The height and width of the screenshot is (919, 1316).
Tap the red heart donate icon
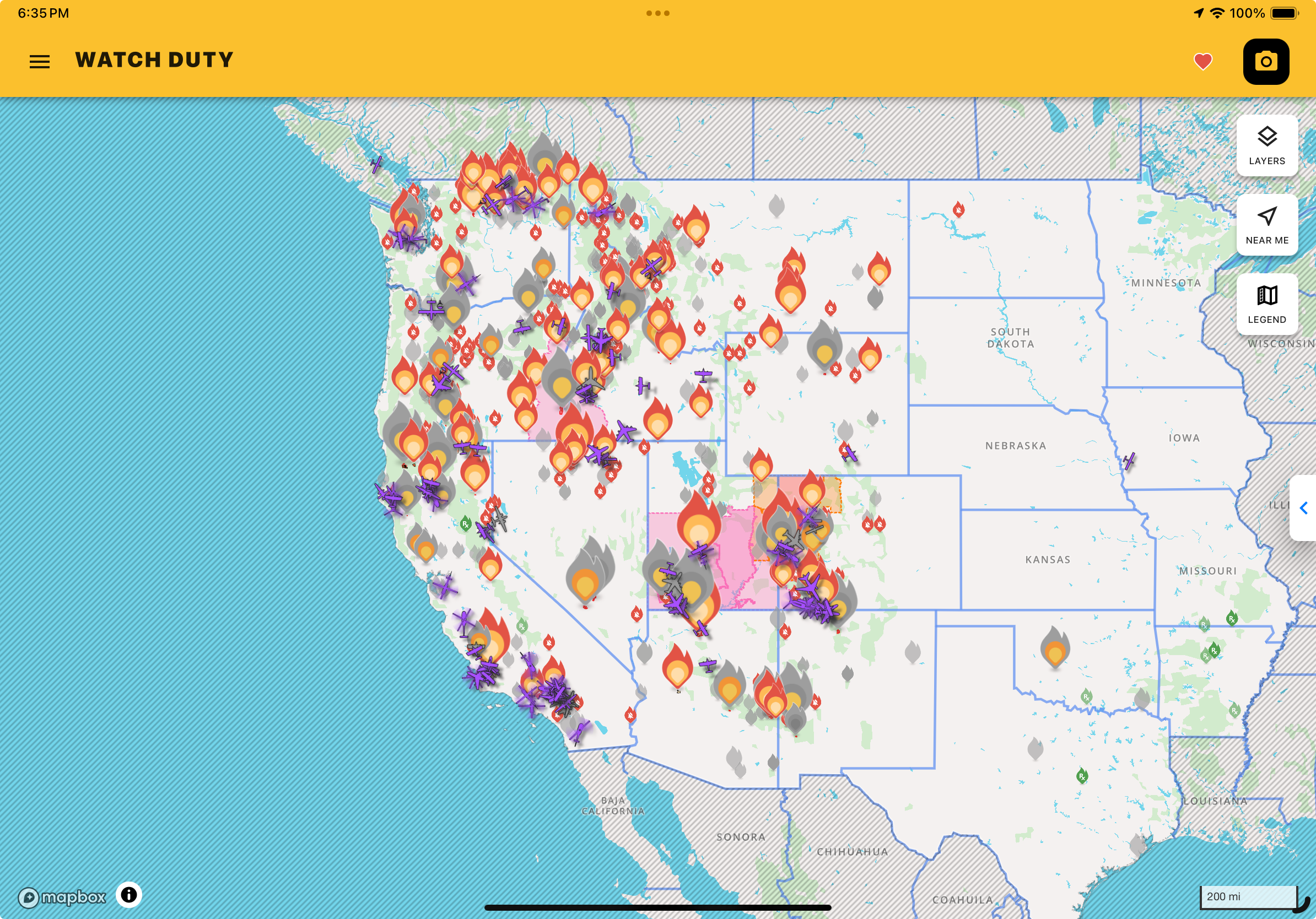click(1202, 61)
